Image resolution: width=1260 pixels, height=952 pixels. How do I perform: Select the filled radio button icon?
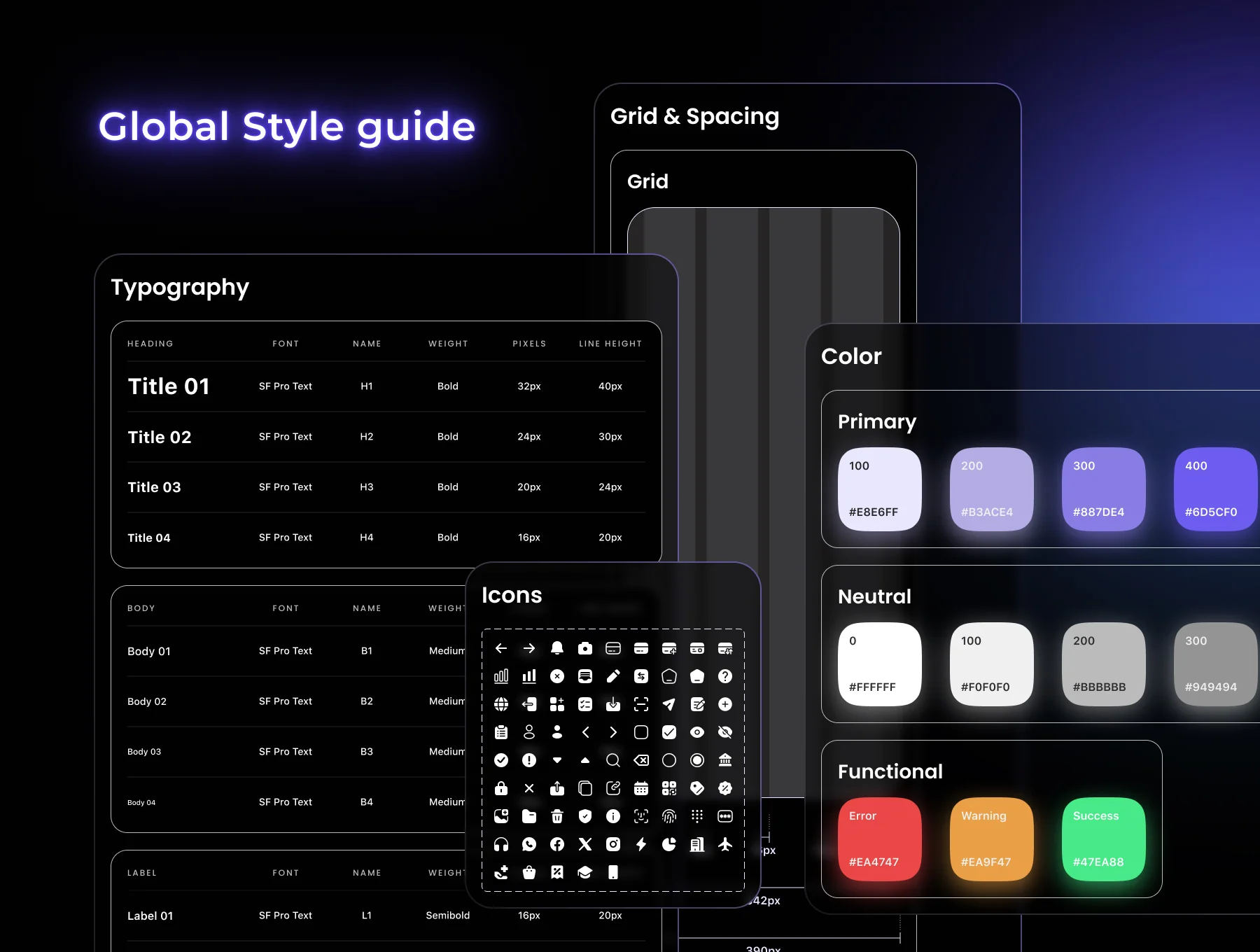(x=697, y=760)
